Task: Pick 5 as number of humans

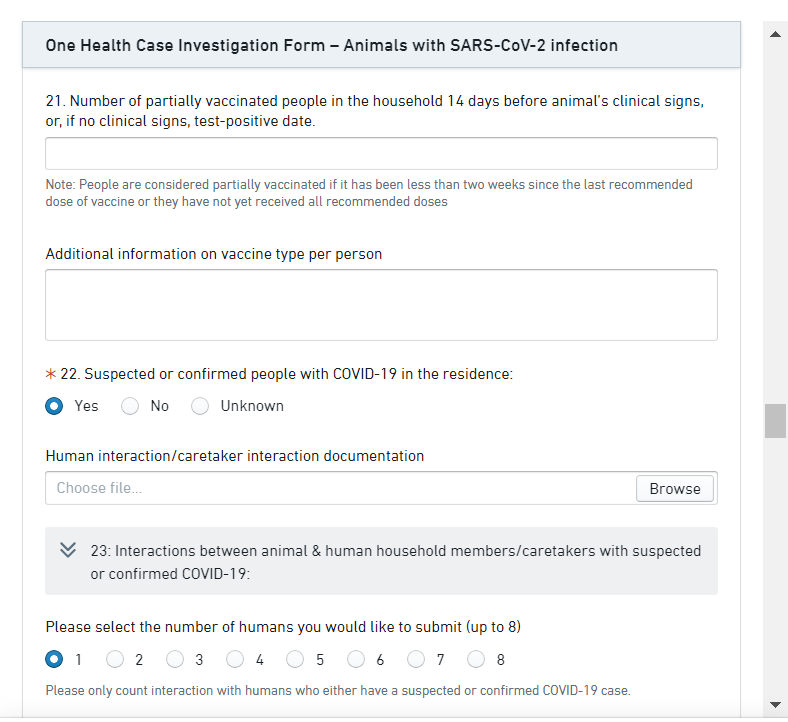Action: (295, 659)
